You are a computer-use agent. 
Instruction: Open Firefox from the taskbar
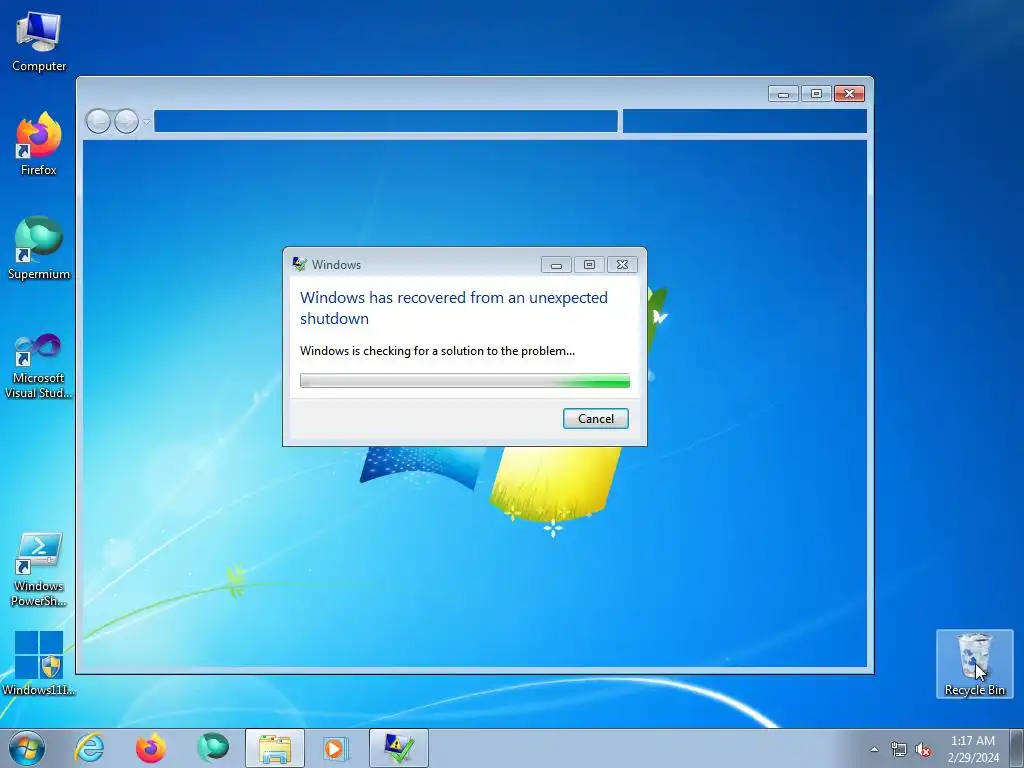[x=150, y=748]
